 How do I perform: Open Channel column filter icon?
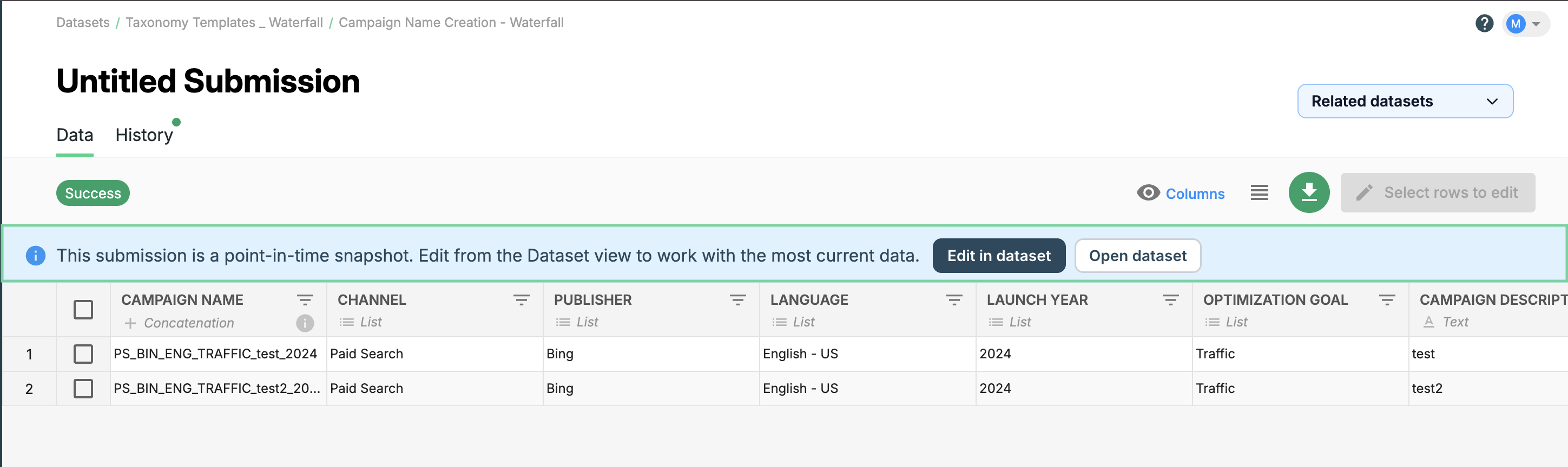pyautogui.click(x=521, y=300)
